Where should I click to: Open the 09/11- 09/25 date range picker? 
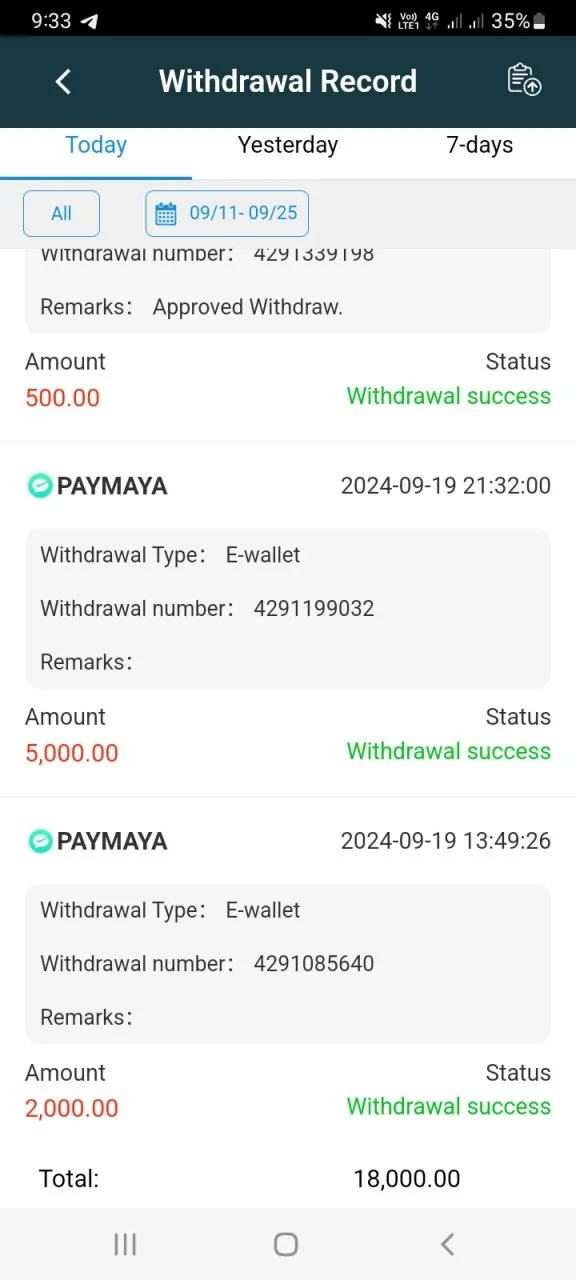click(227, 213)
